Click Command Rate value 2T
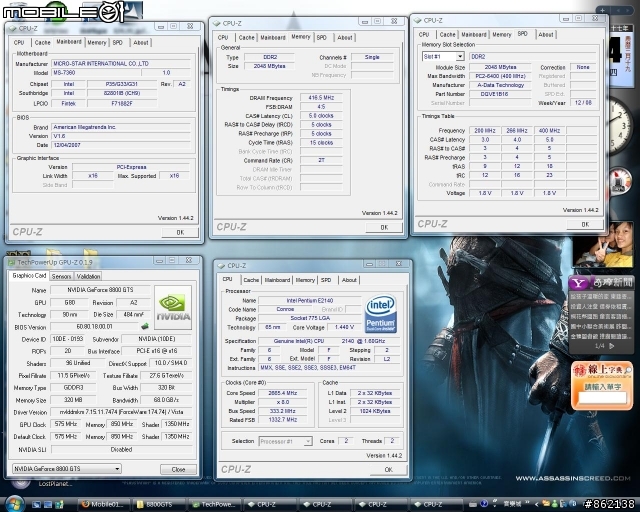 321,160
